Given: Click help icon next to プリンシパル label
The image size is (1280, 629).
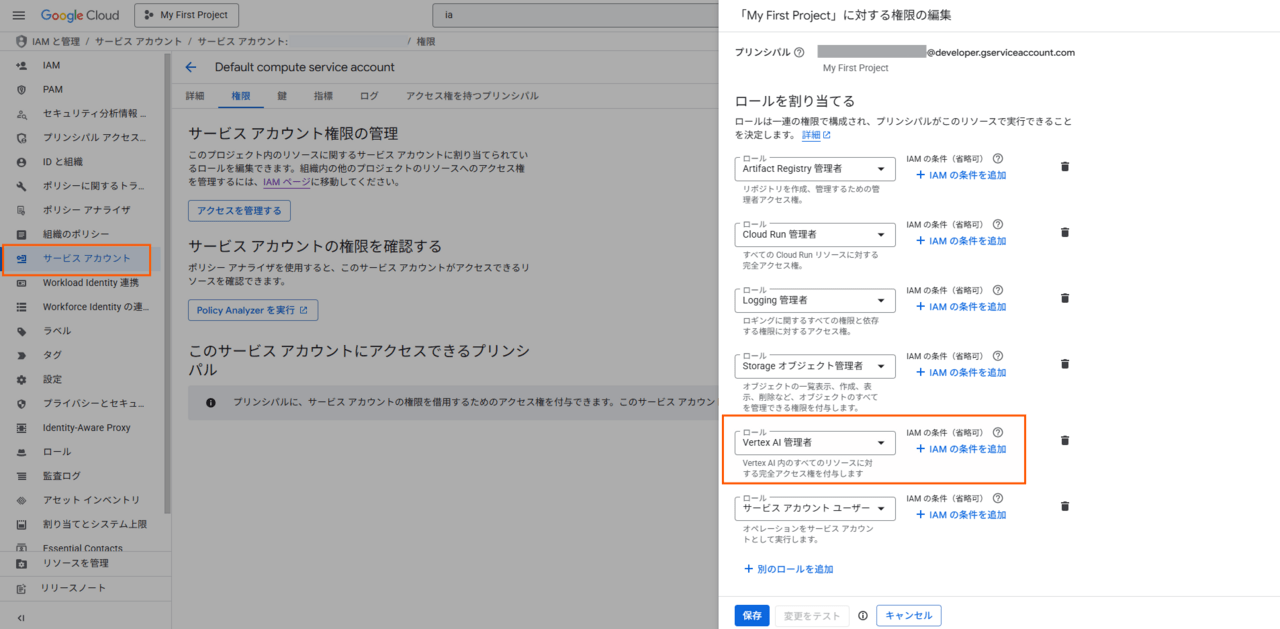Looking at the screenshot, I should 799,52.
